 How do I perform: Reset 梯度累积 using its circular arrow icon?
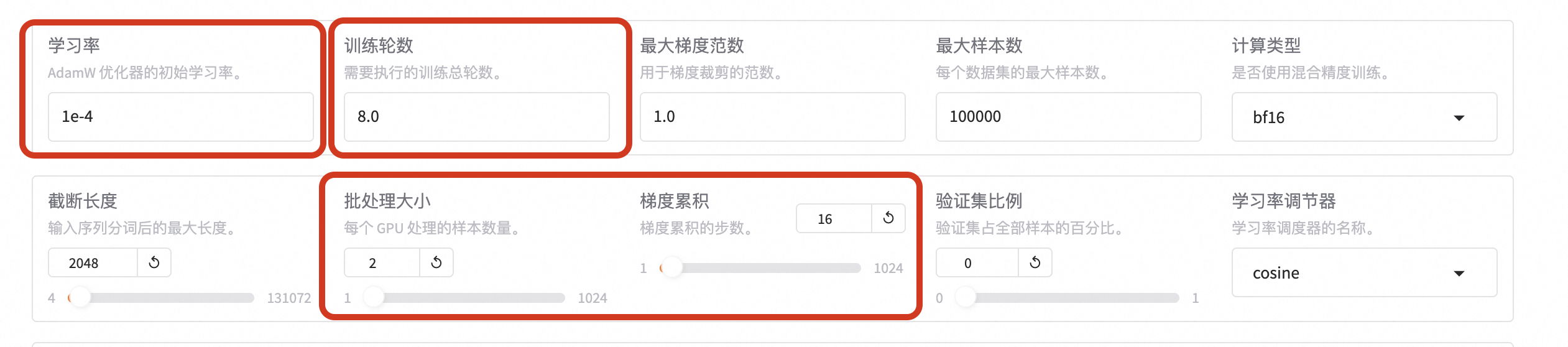[888, 218]
